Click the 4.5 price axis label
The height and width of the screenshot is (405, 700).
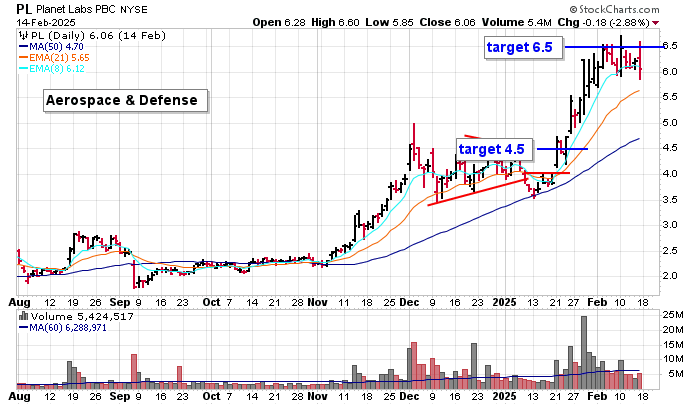pos(670,148)
